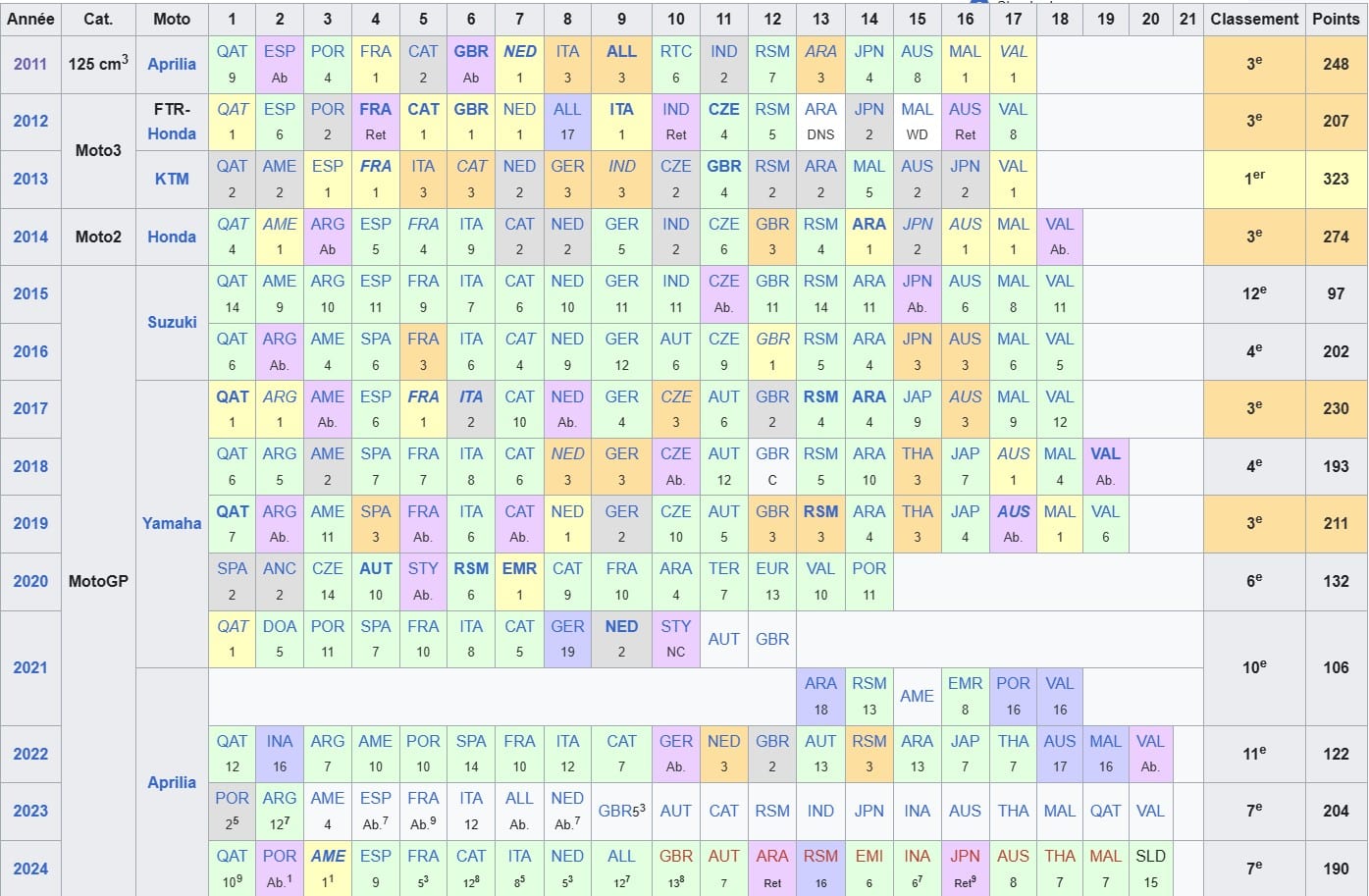Image resolution: width=1369 pixels, height=896 pixels.
Task: Open the TER race link in 2020 row
Action: tap(723, 569)
